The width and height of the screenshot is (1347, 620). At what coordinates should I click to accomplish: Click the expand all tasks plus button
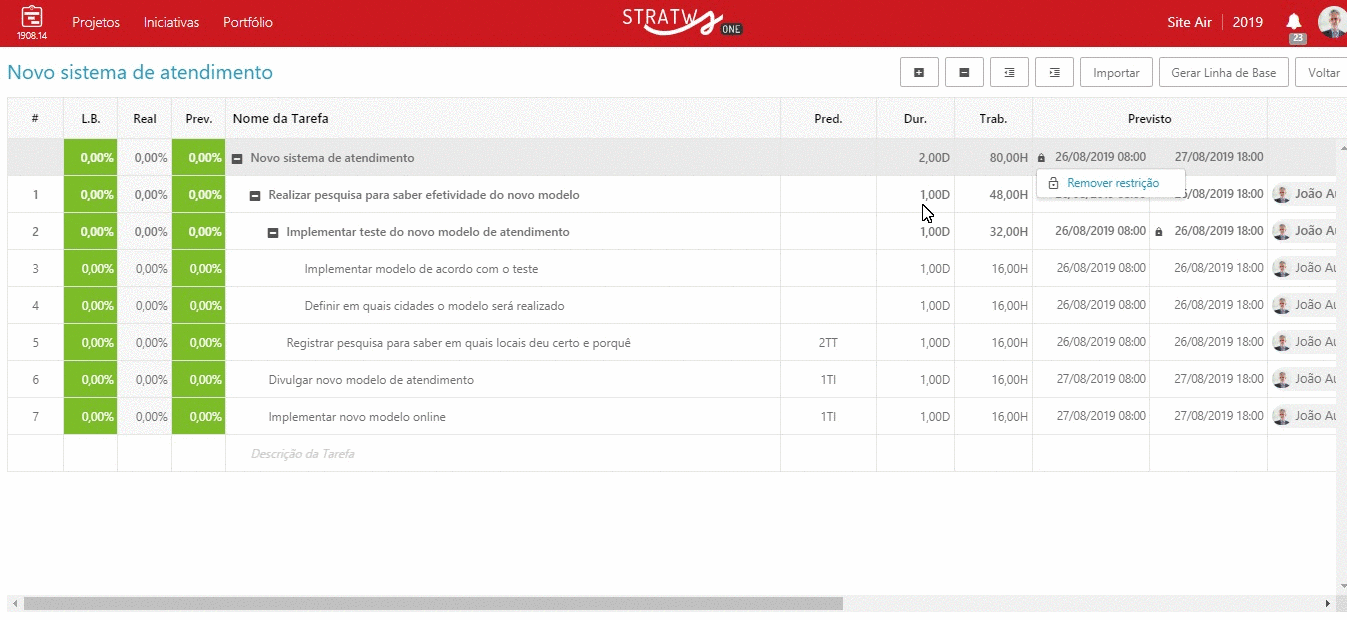point(918,73)
